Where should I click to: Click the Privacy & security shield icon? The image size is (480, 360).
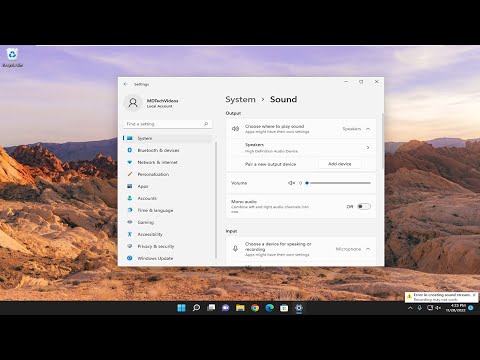coord(130,246)
